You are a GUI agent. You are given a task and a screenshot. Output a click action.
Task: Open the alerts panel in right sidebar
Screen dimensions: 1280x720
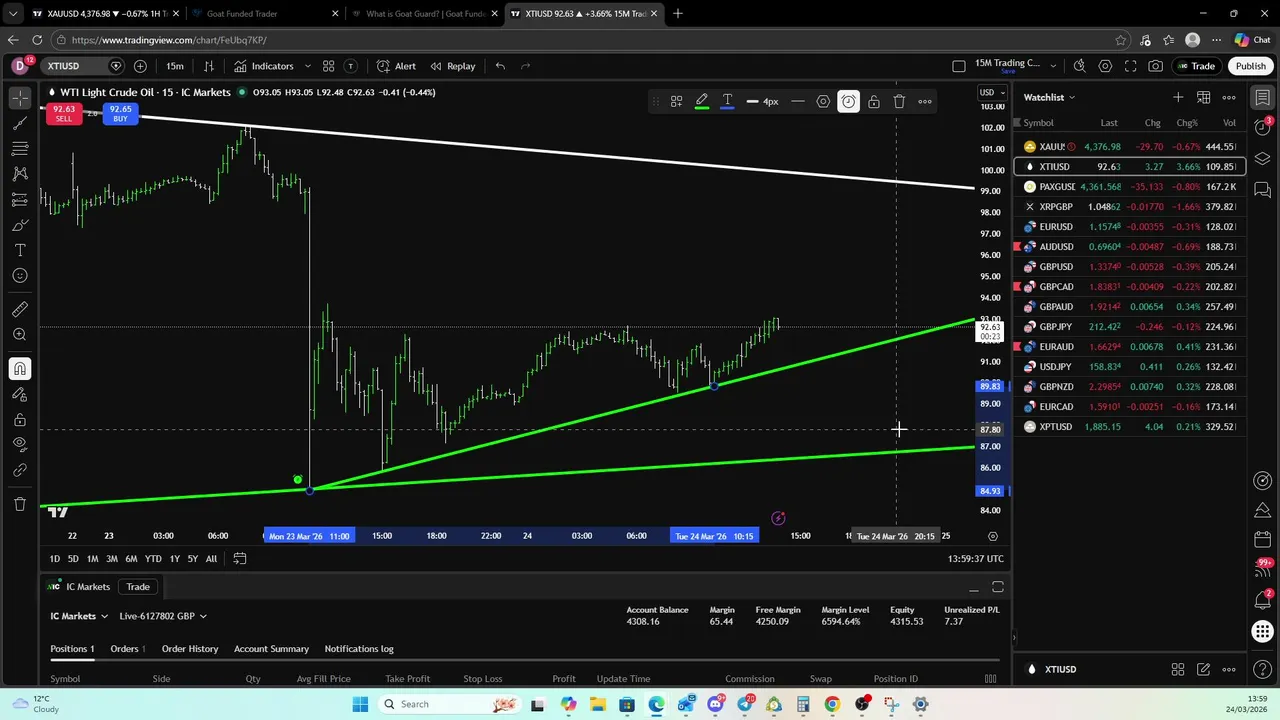pyautogui.click(x=1263, y=128)
